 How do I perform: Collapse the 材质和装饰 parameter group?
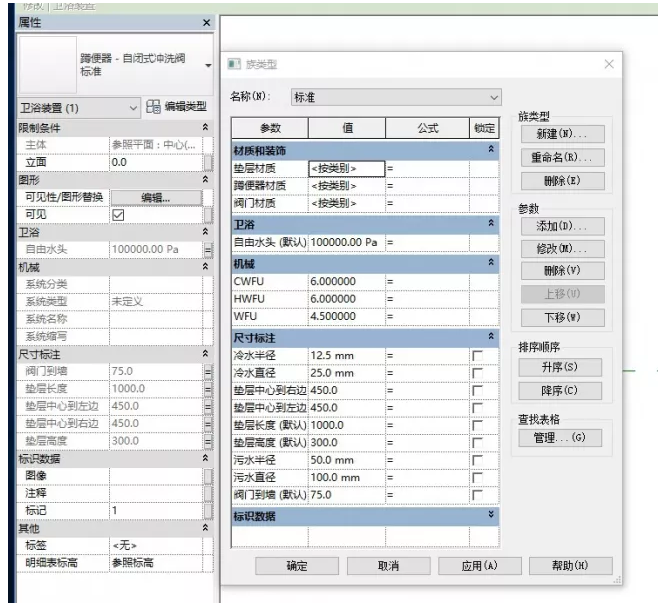point(490,149)
